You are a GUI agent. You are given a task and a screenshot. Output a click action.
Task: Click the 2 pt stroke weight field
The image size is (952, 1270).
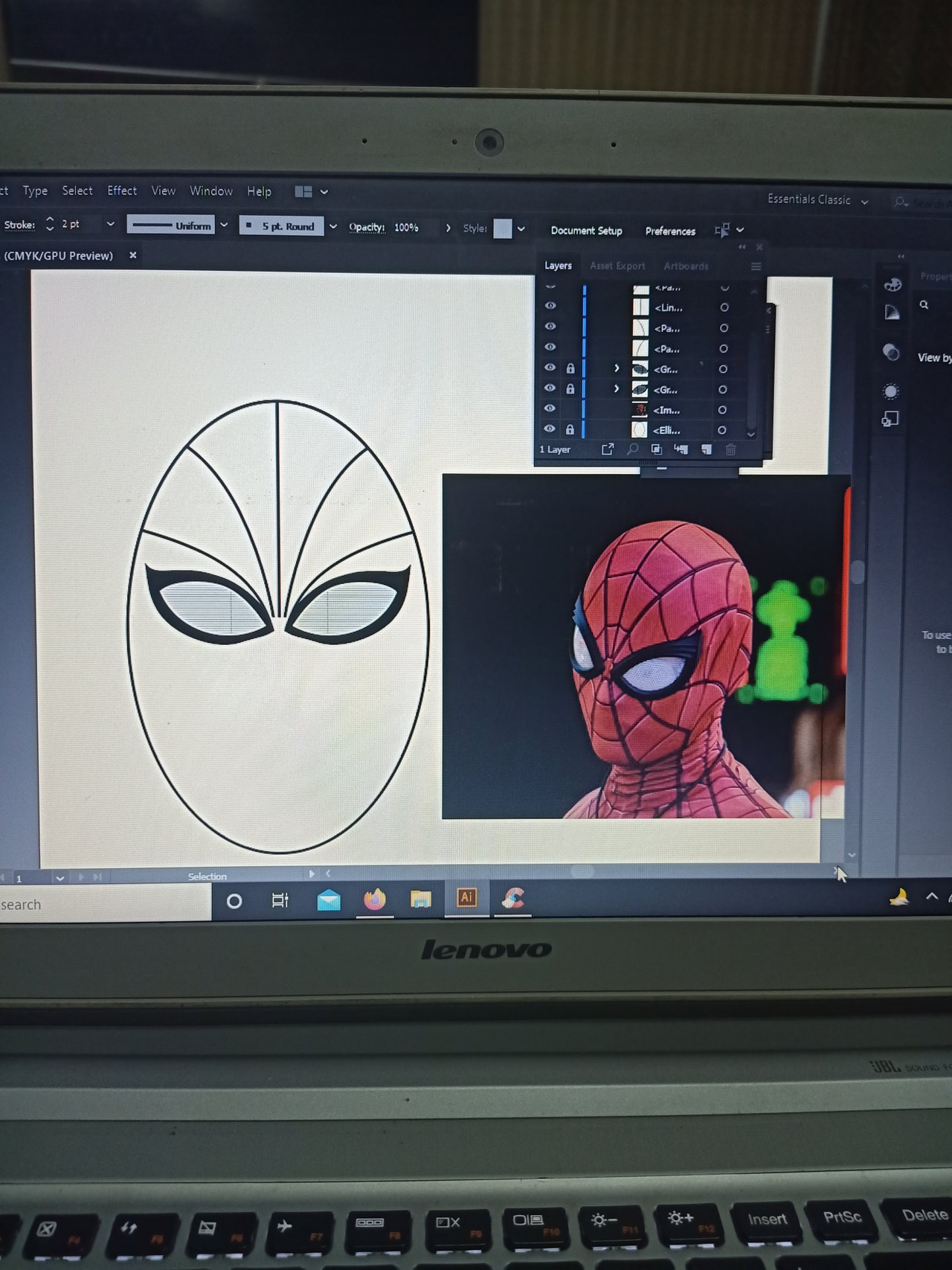78,224
